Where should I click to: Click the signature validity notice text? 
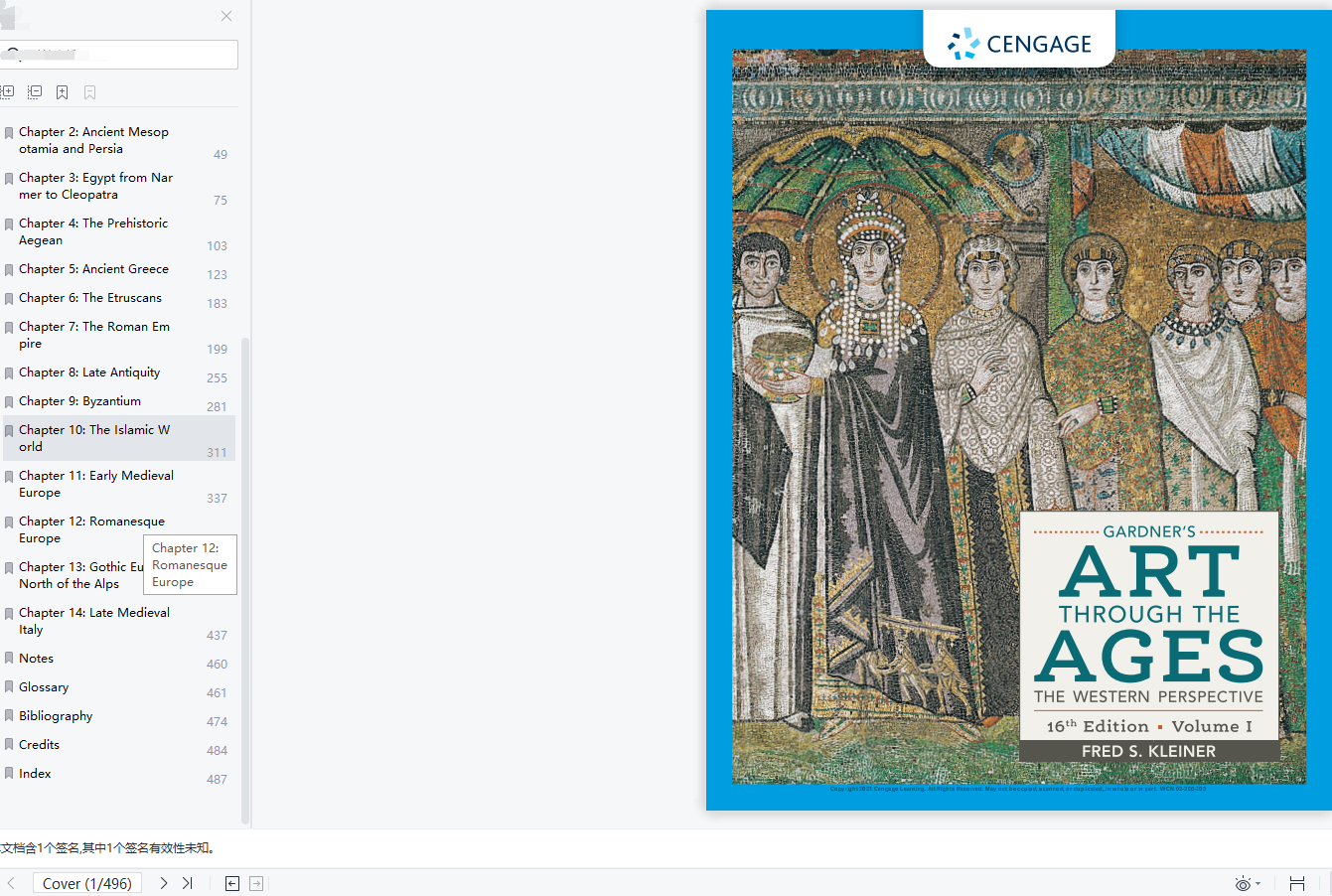(x=107, y=848)
